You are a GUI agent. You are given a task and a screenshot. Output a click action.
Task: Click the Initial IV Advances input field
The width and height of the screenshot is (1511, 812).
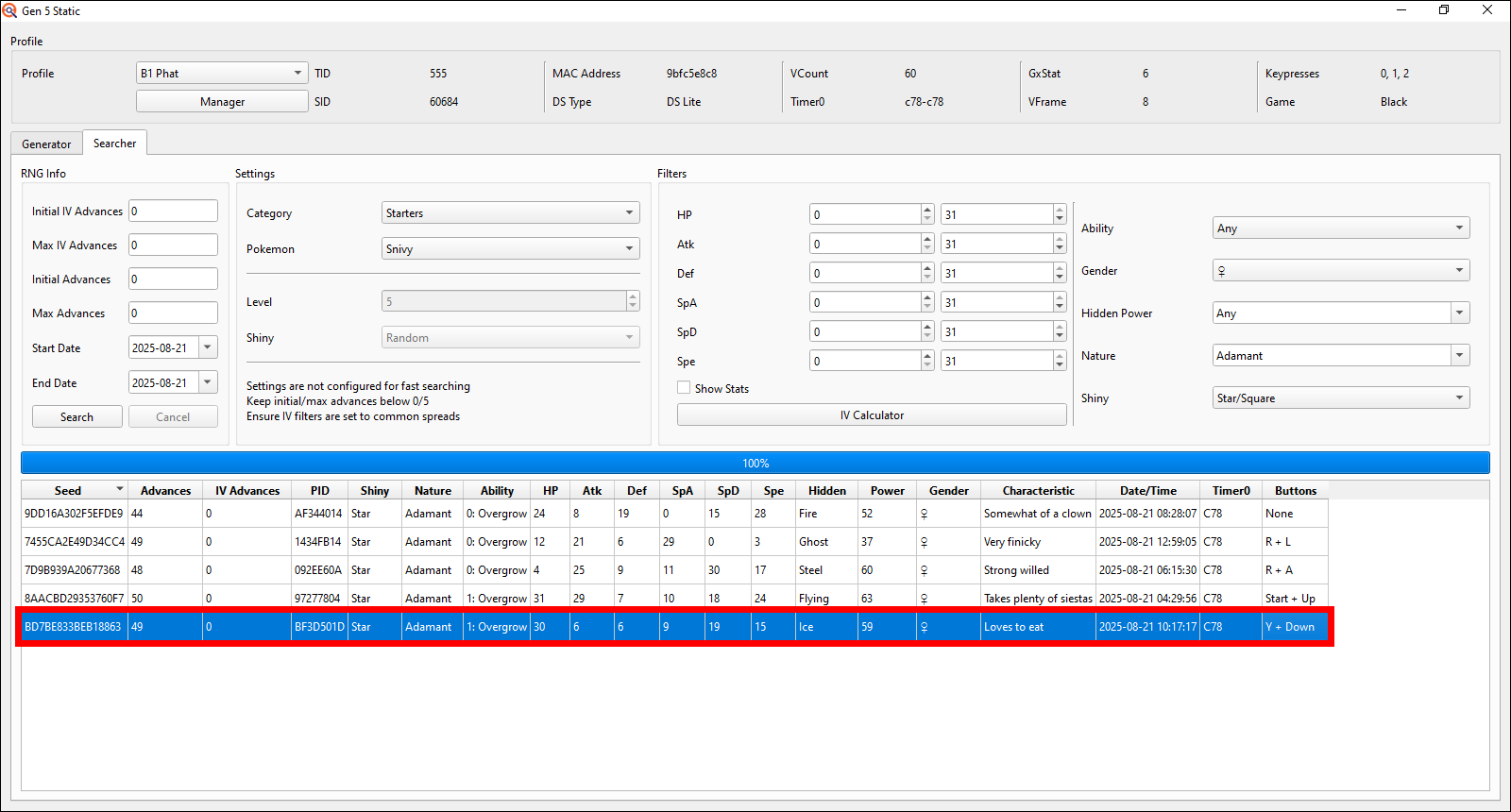173,211
